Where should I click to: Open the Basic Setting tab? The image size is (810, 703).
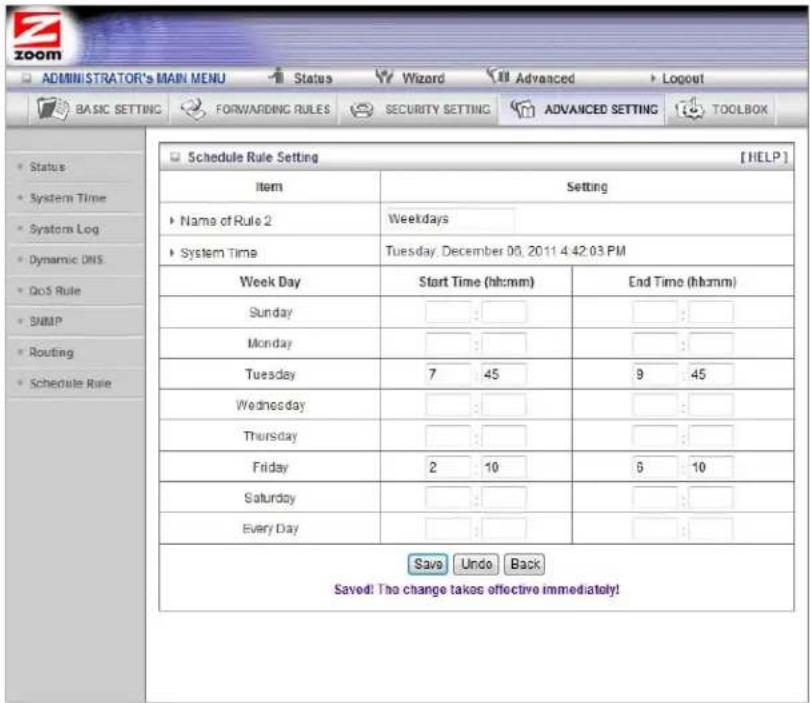click(99, 109)
